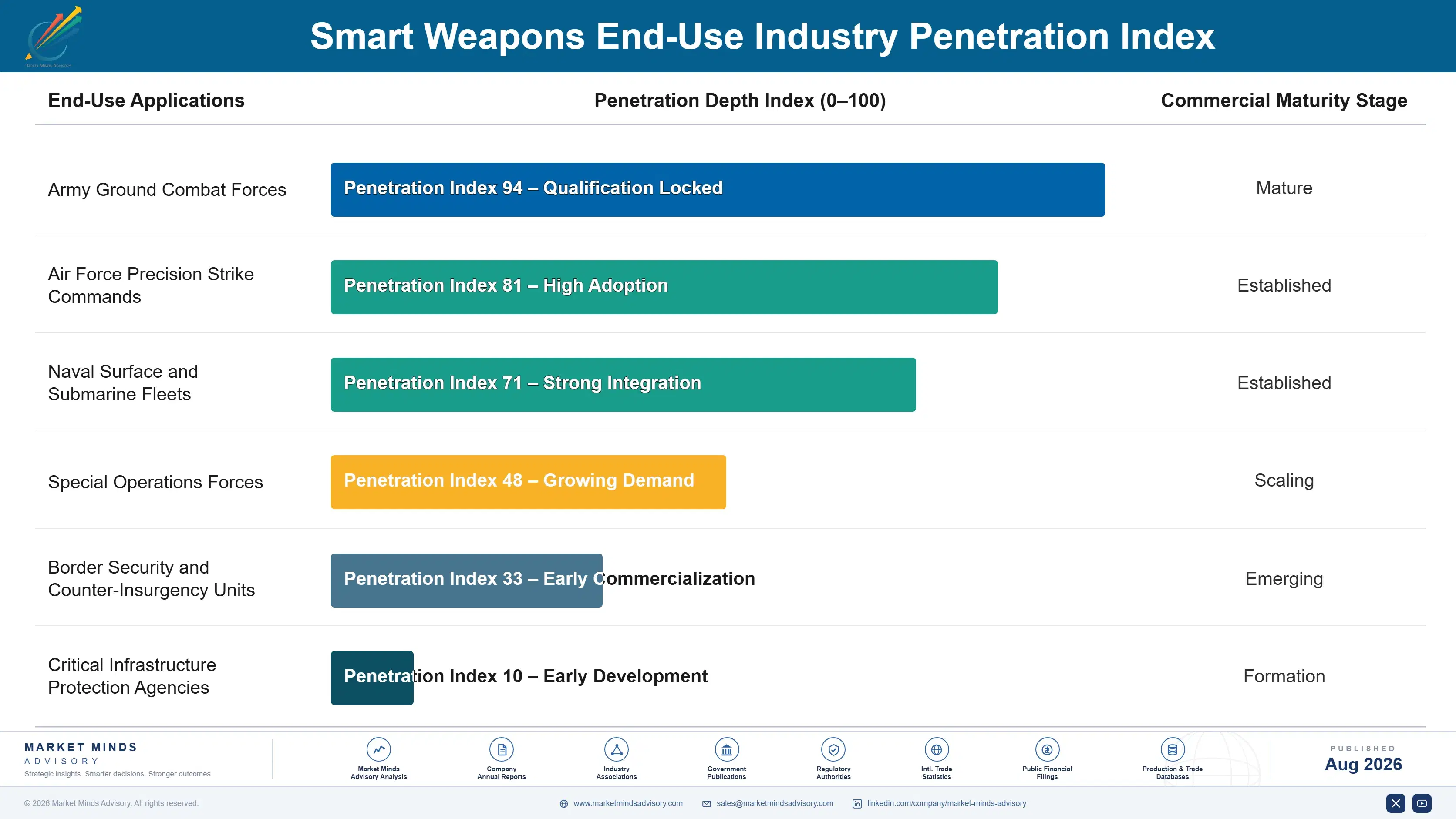Click the Mature maturity stage text
Viewport: 1456px width, 819px height.
tap(1284, 188)
